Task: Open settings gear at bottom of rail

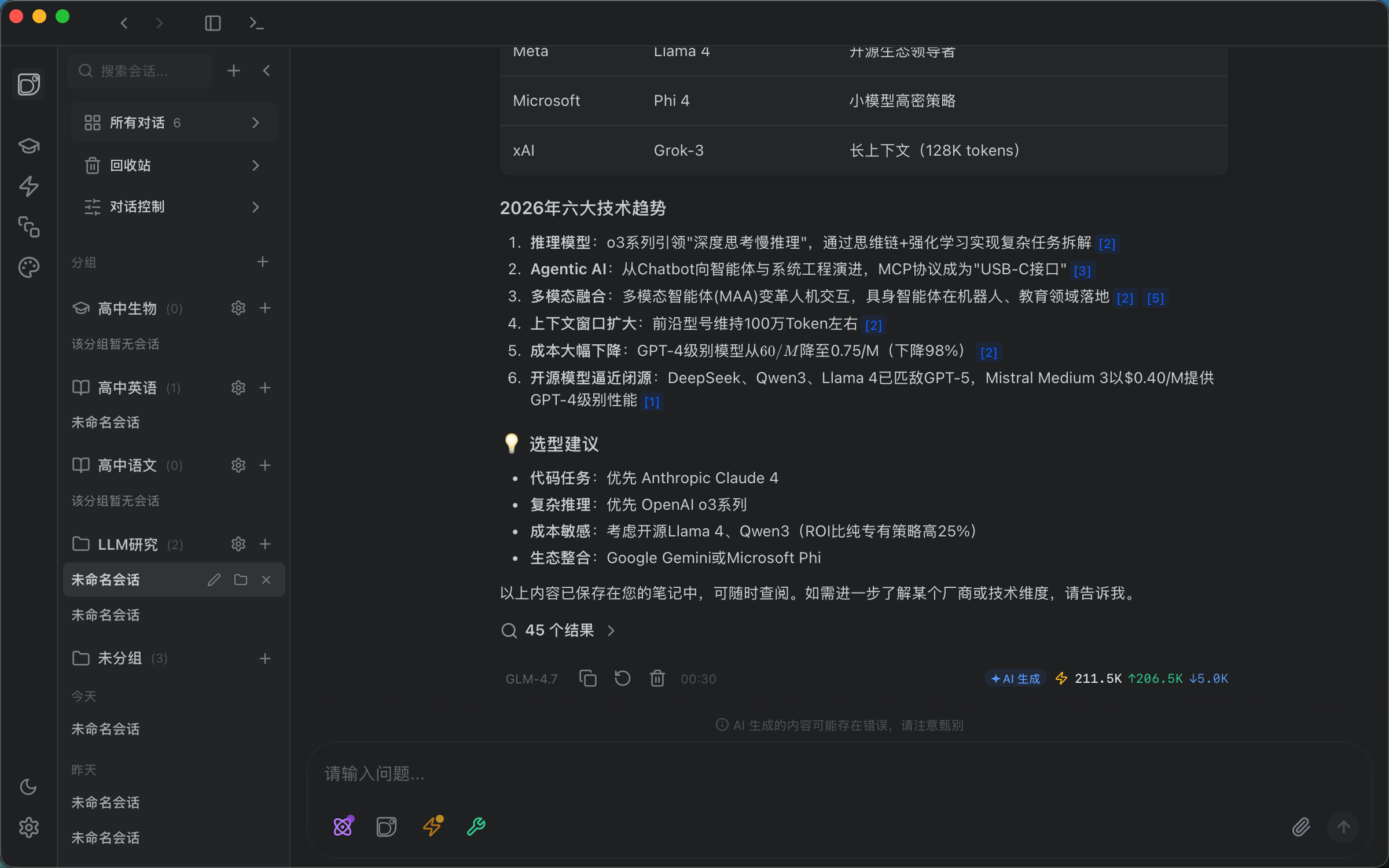Action: pyautogui.click(x=28, y=827)
